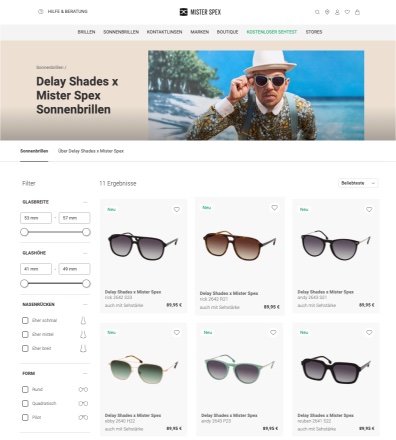Open wishlist heart icon in header
The image size is (396, 440).
pos(347,12)
